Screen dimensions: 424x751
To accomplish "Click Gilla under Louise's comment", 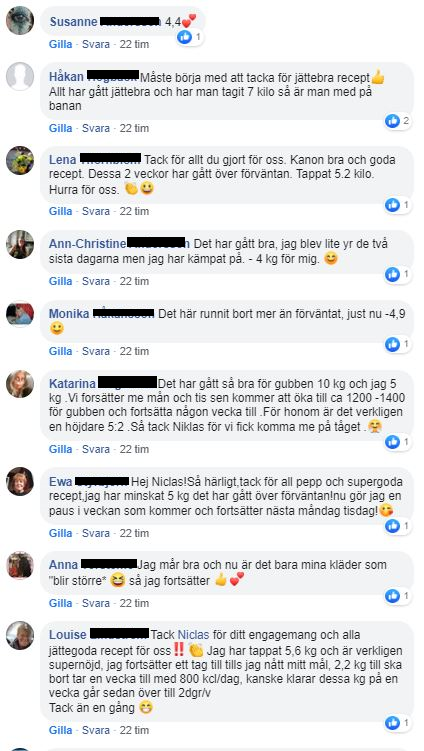I will (60, 730).
